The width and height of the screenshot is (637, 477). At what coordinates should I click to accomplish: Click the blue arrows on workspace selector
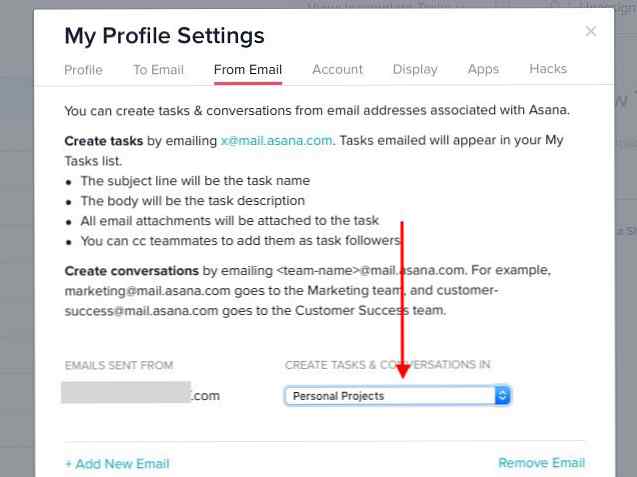click(502, 396)
